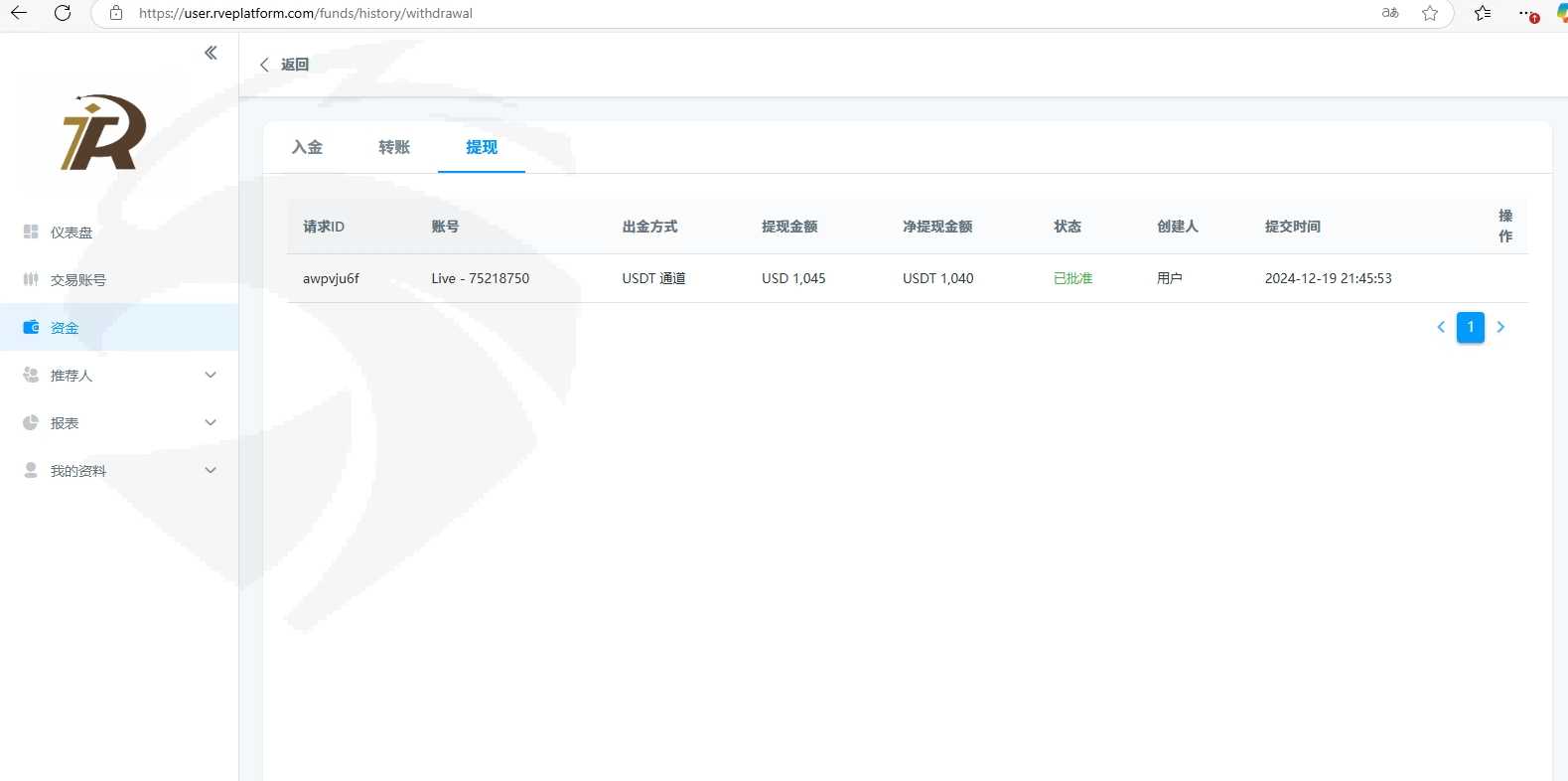
Task: Open the favorites list icon
Action: [x=1483, y=13]
